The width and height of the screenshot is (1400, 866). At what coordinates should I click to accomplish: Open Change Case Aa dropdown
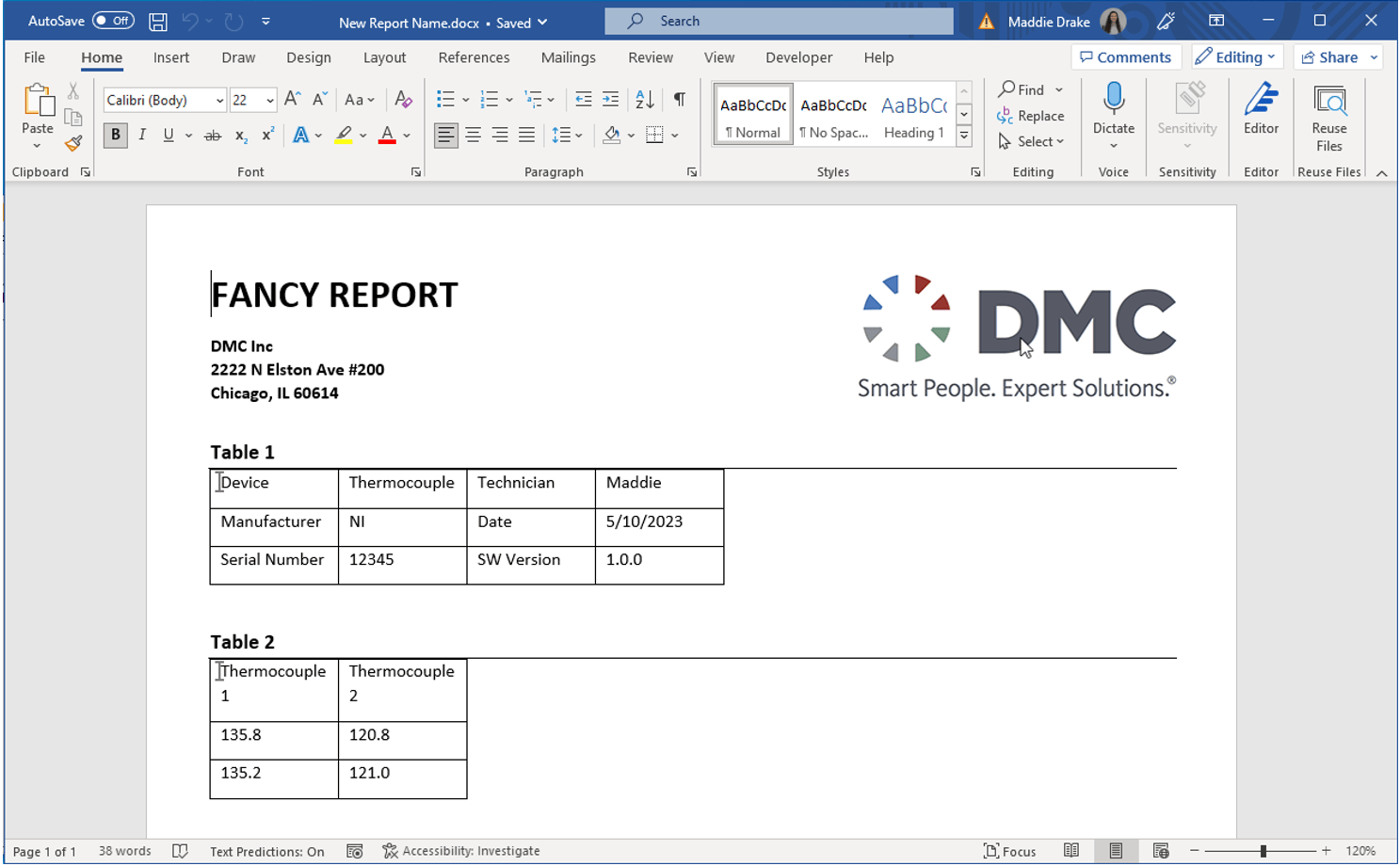[x=359, y=99]
